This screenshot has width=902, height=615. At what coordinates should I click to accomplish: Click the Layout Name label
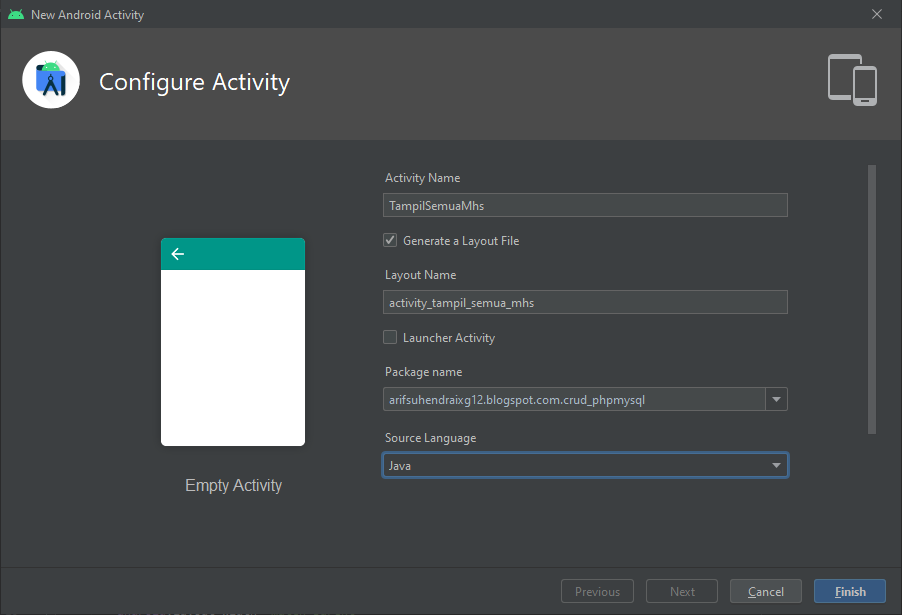pos(421,275)
